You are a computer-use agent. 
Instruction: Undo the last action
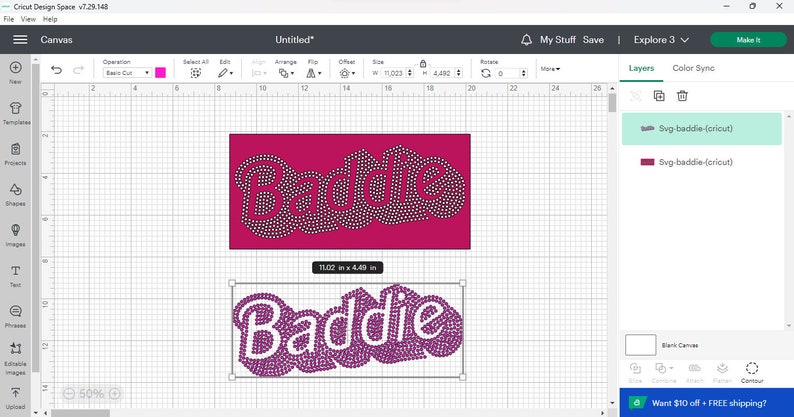(x=56, y=70)
